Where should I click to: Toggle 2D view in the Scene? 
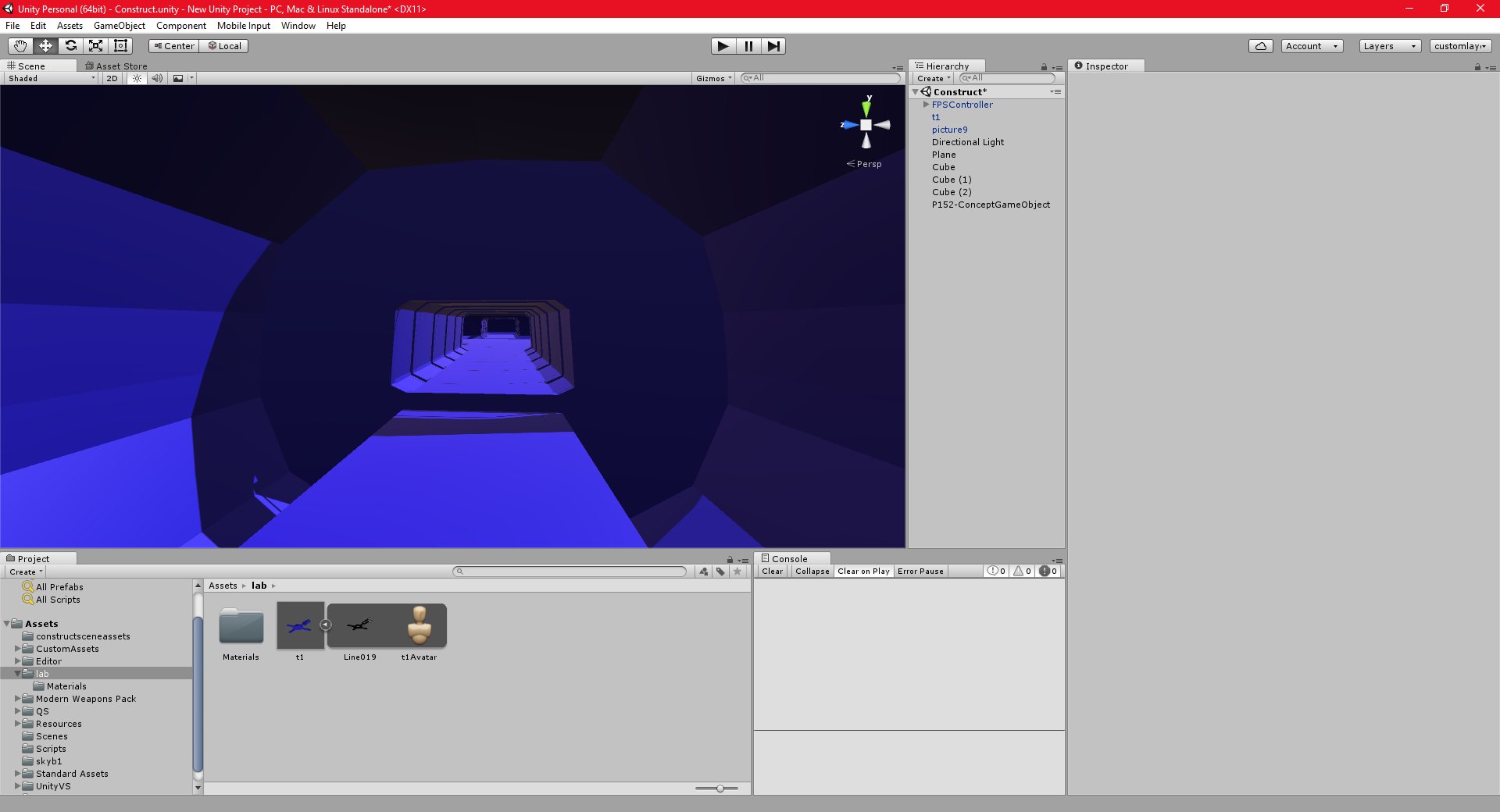click(112, 78)
